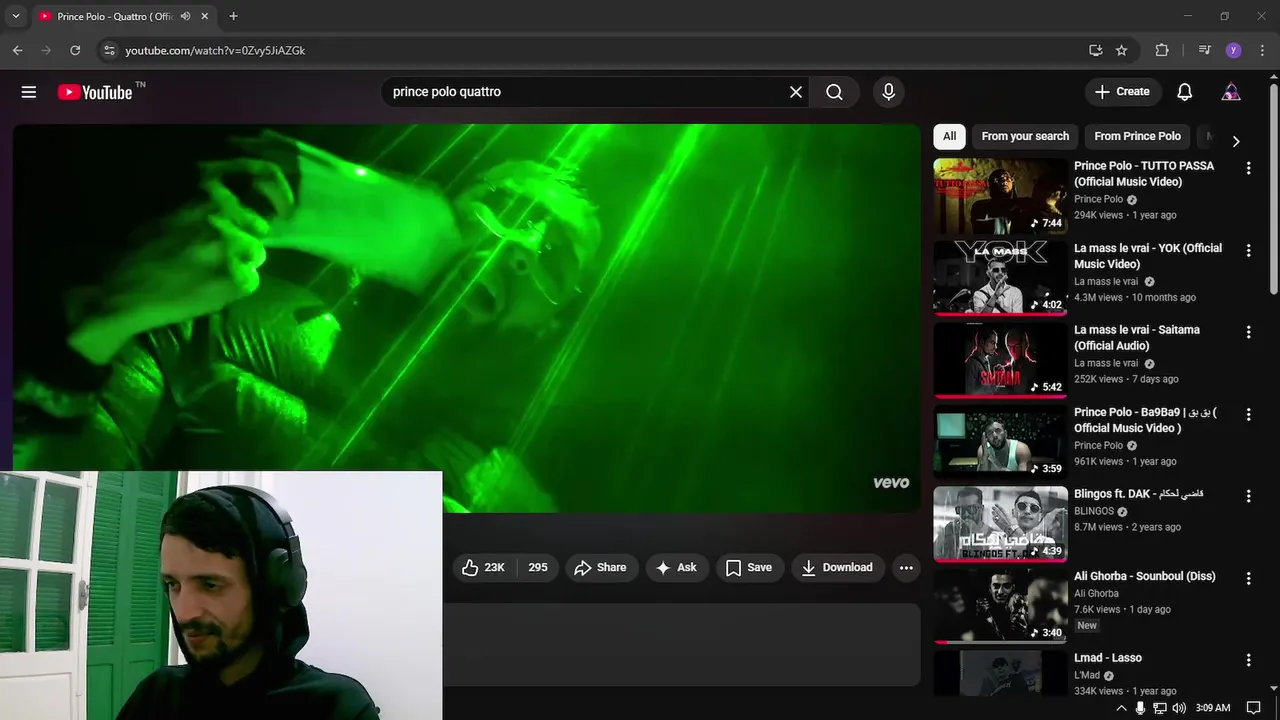Open options for Lmad - Lasso video

pos(1248,660)
